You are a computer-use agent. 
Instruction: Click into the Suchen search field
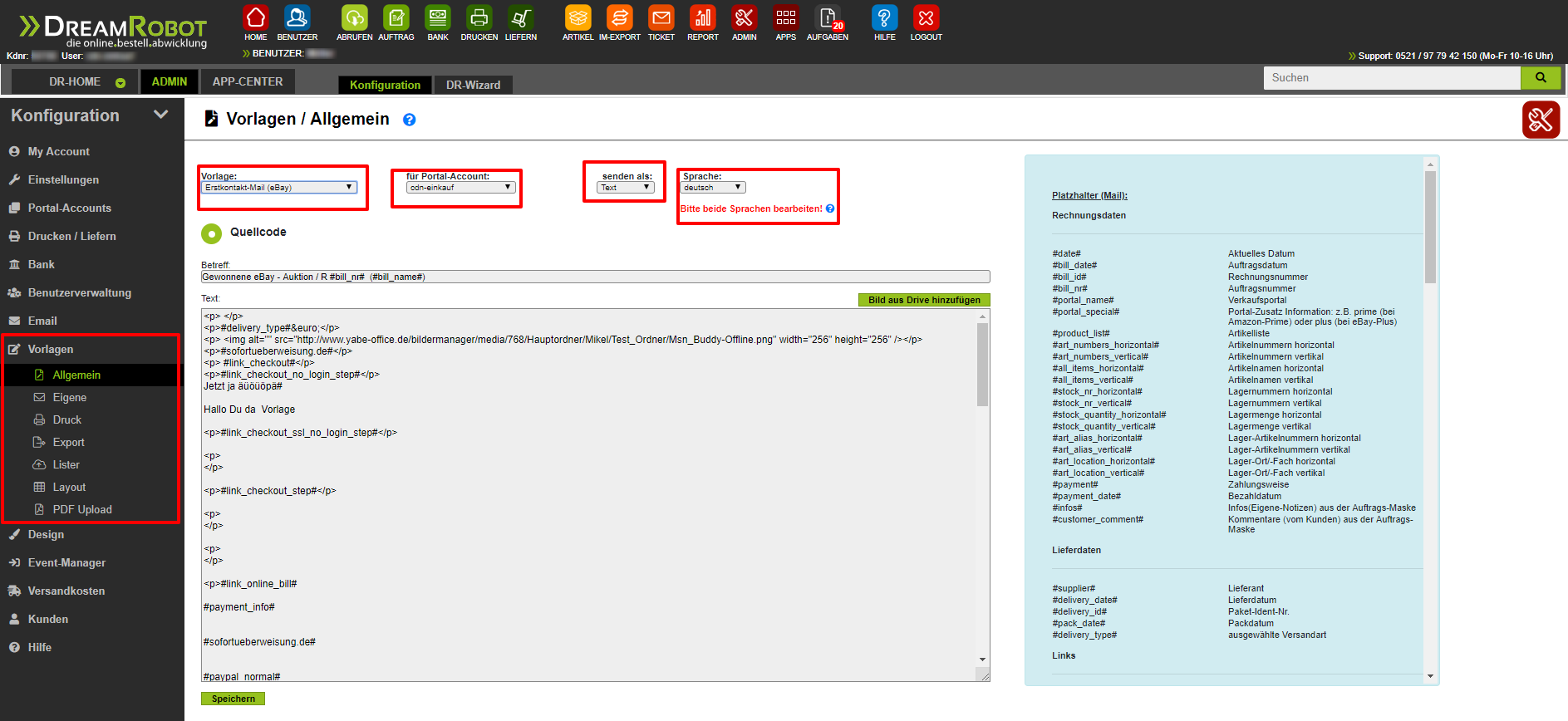tap(1392, 77)
